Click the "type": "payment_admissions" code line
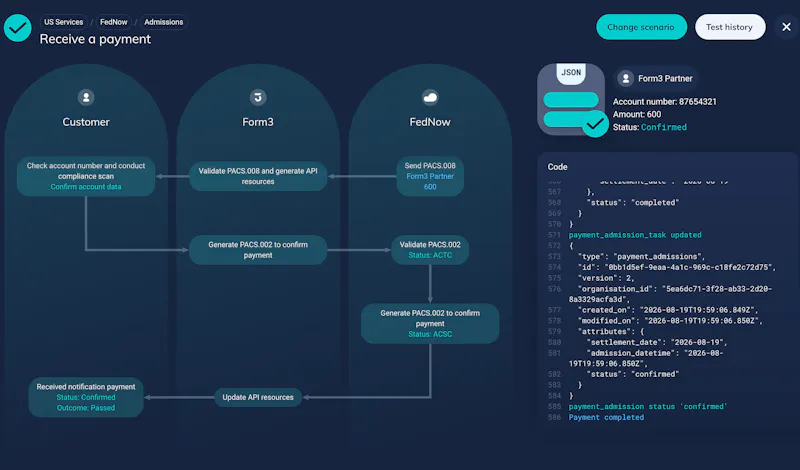 click(x=641, y=256)
